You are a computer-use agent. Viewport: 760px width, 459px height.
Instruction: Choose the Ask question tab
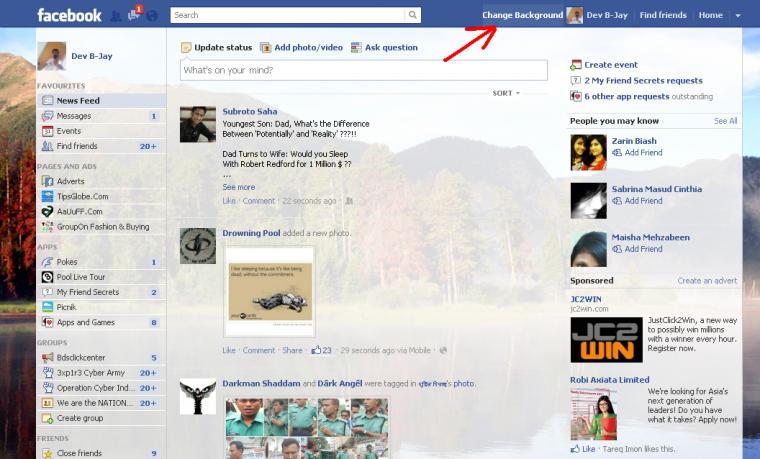point(384,47)
